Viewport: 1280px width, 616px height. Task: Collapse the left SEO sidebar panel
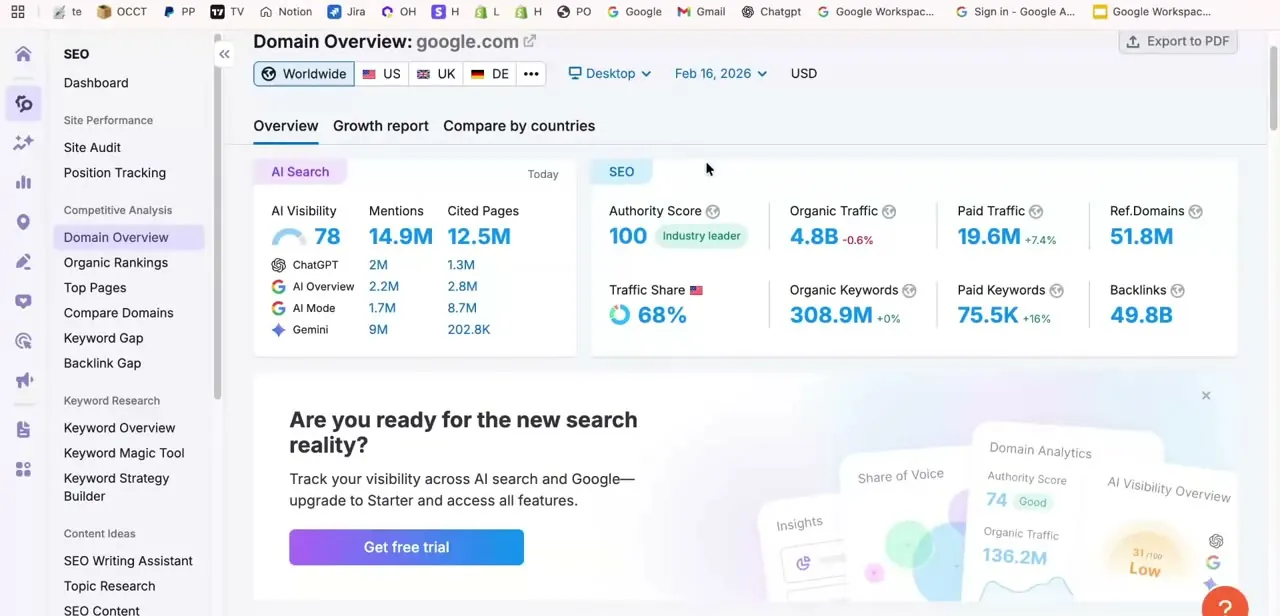tap(224, 54)
